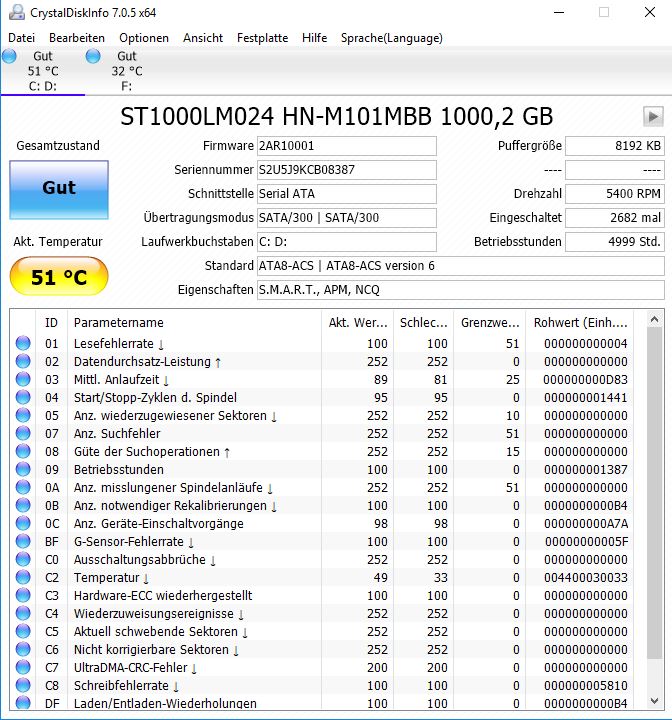Click raw value 004400030033 in Temperatur row
Image resolution: width=672 pixels, height=720 pixels.
pyautogui.click(x=586, y=577)
